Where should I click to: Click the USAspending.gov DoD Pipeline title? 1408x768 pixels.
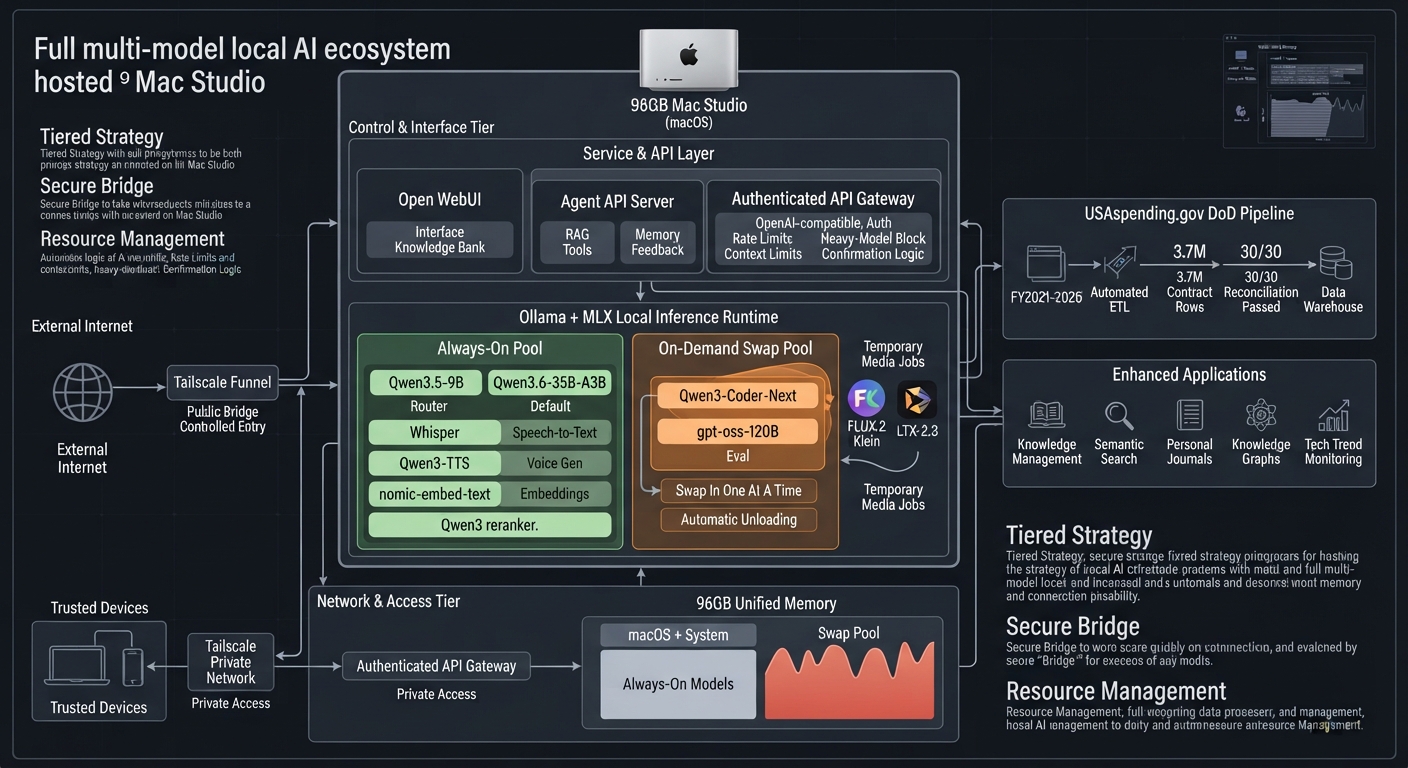pyautogui.click(x=1189, y=213)
